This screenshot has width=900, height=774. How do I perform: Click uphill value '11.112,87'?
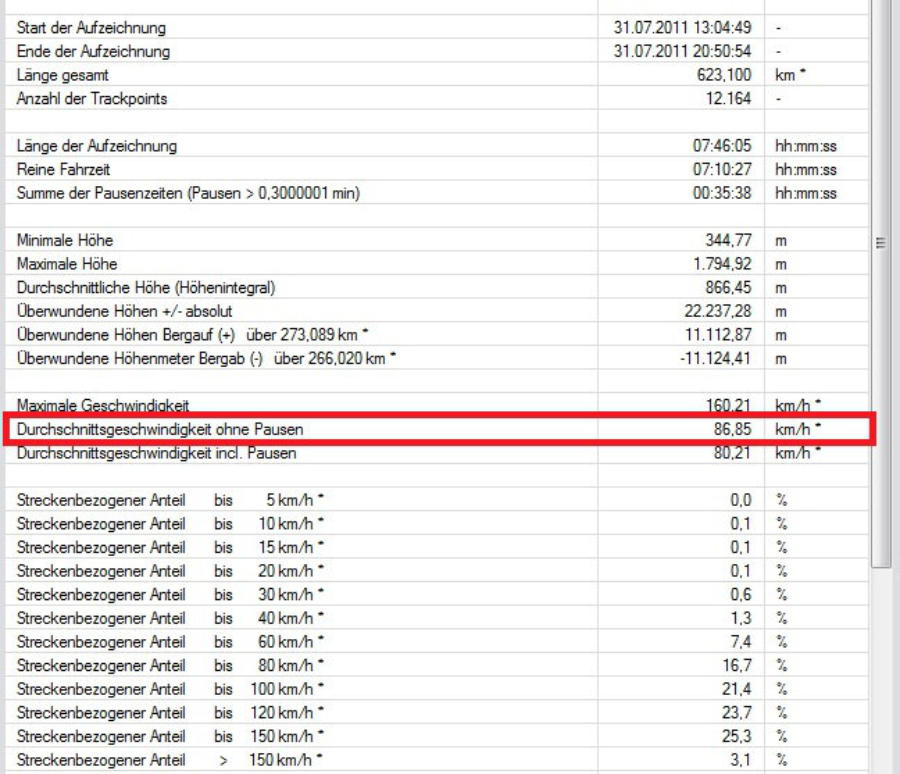(718, 334)
